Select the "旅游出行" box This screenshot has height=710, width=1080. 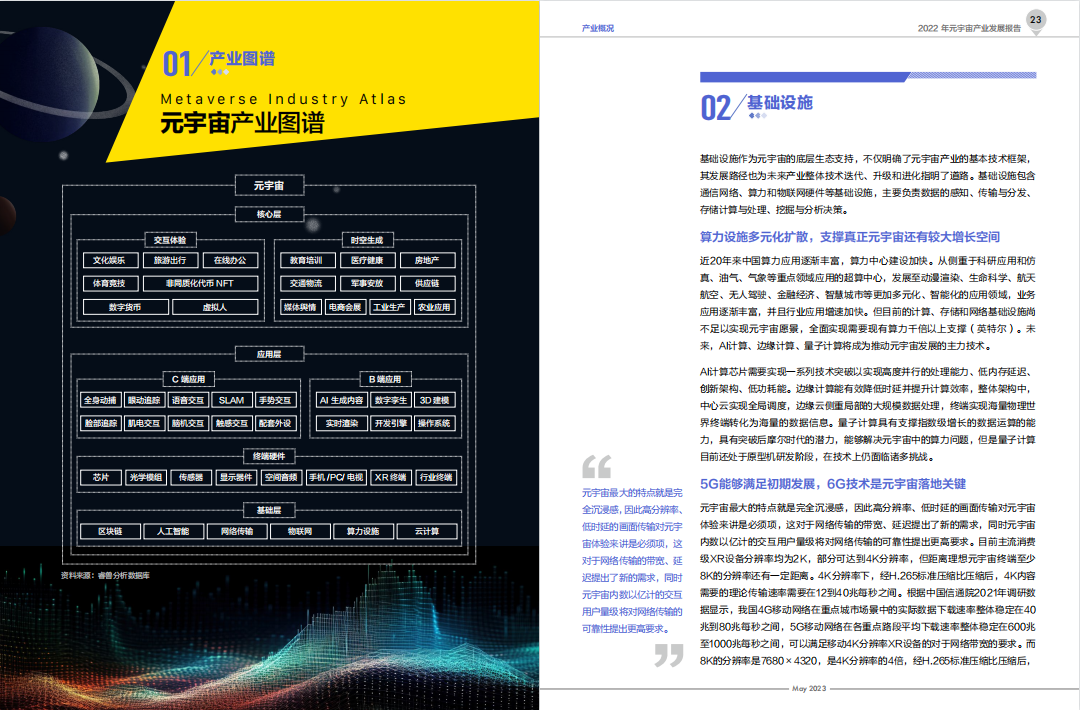170,260
